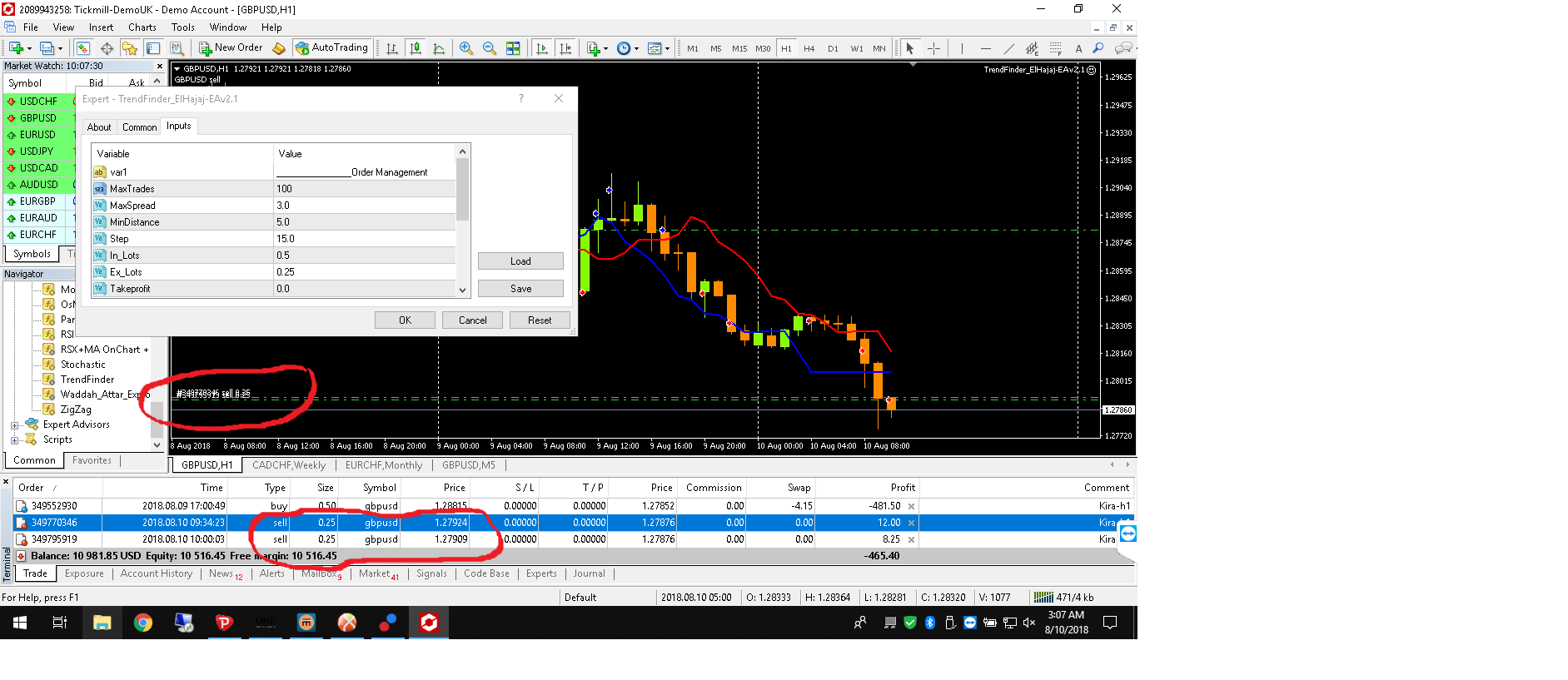Toggle chart auto scroll icon
Screen dimensions: 1568x680
pos(542,48)
